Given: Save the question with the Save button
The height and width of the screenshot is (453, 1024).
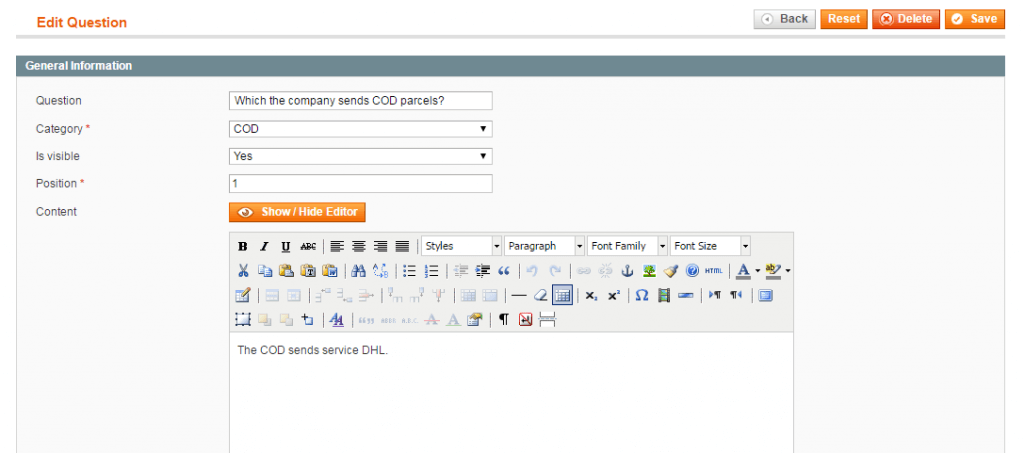Looking at the screenshot, I should (x=974, y=19).
